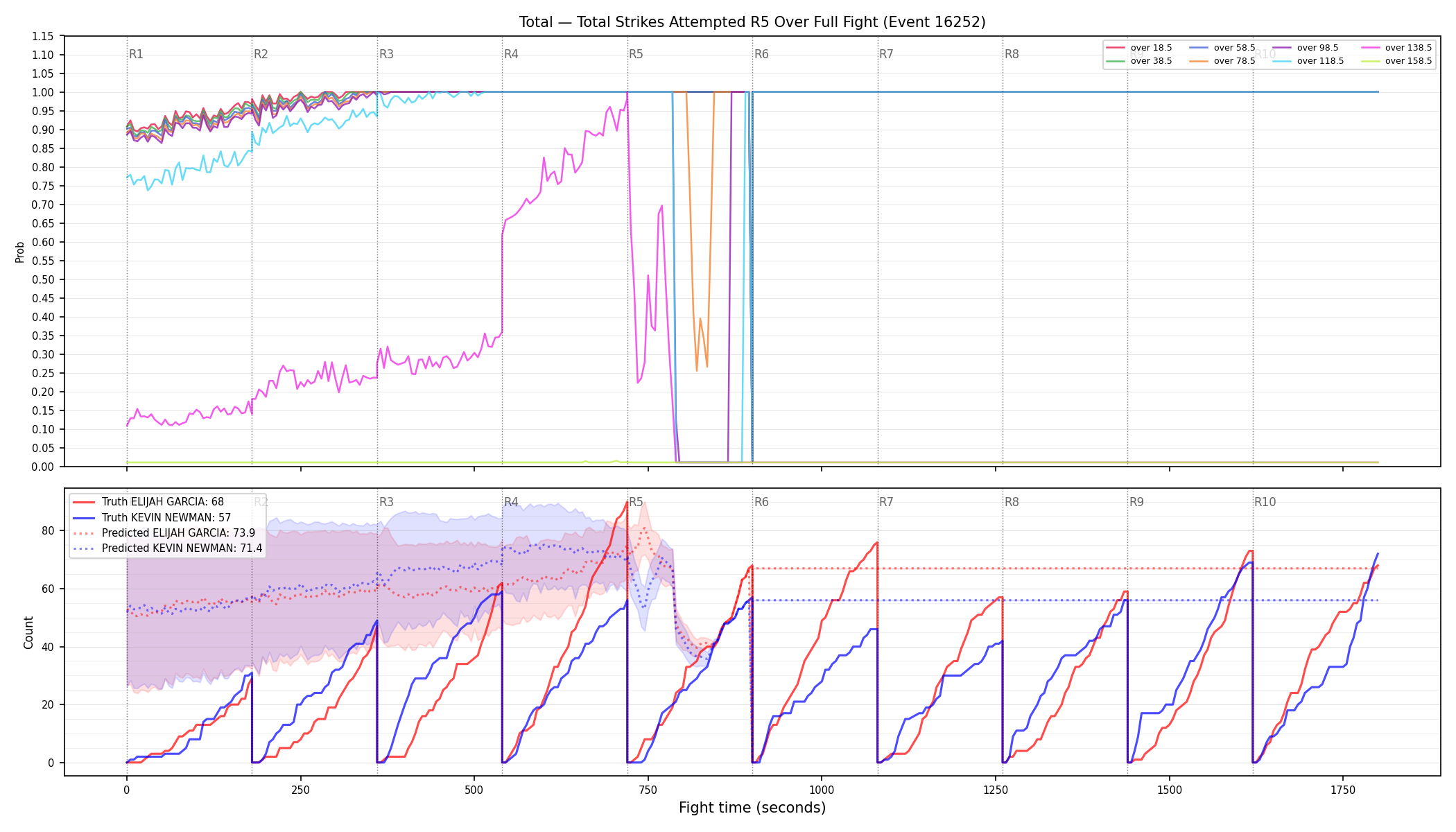This screenshot has height=832, width=1456.
Task: Click the orange line swatch for over 78.5
Action: pyautogui.click(x=1199, y=61)
